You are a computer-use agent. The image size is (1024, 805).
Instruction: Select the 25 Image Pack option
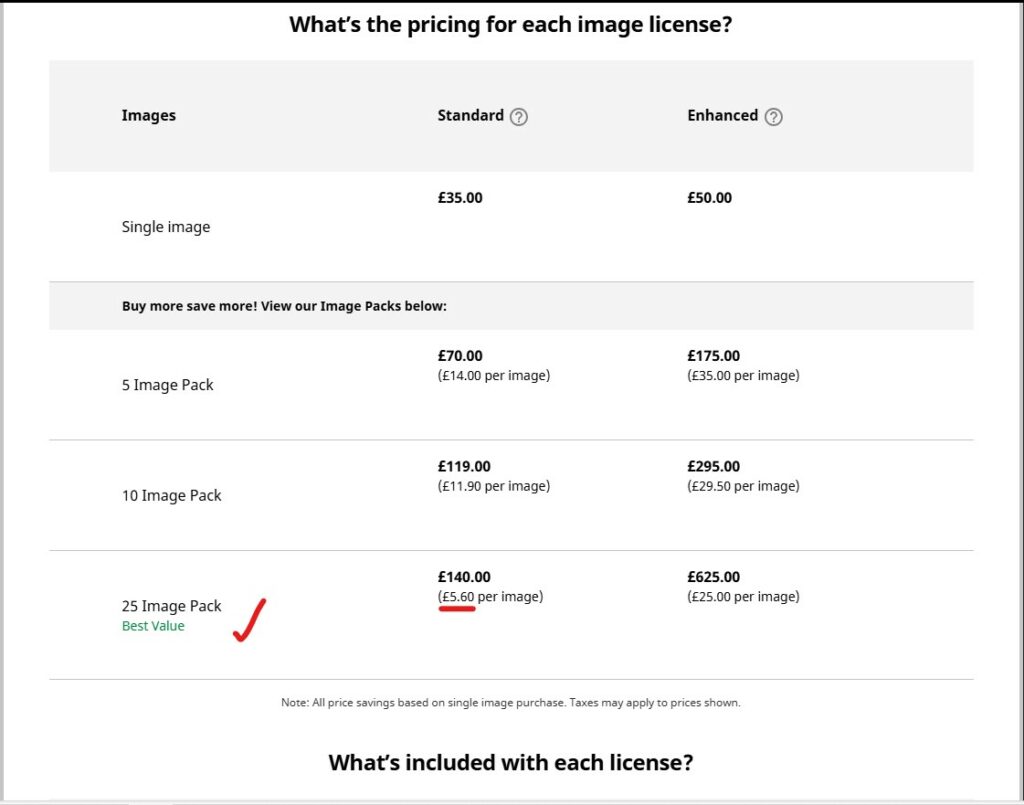pyautogui.click(x=171, y=606)
